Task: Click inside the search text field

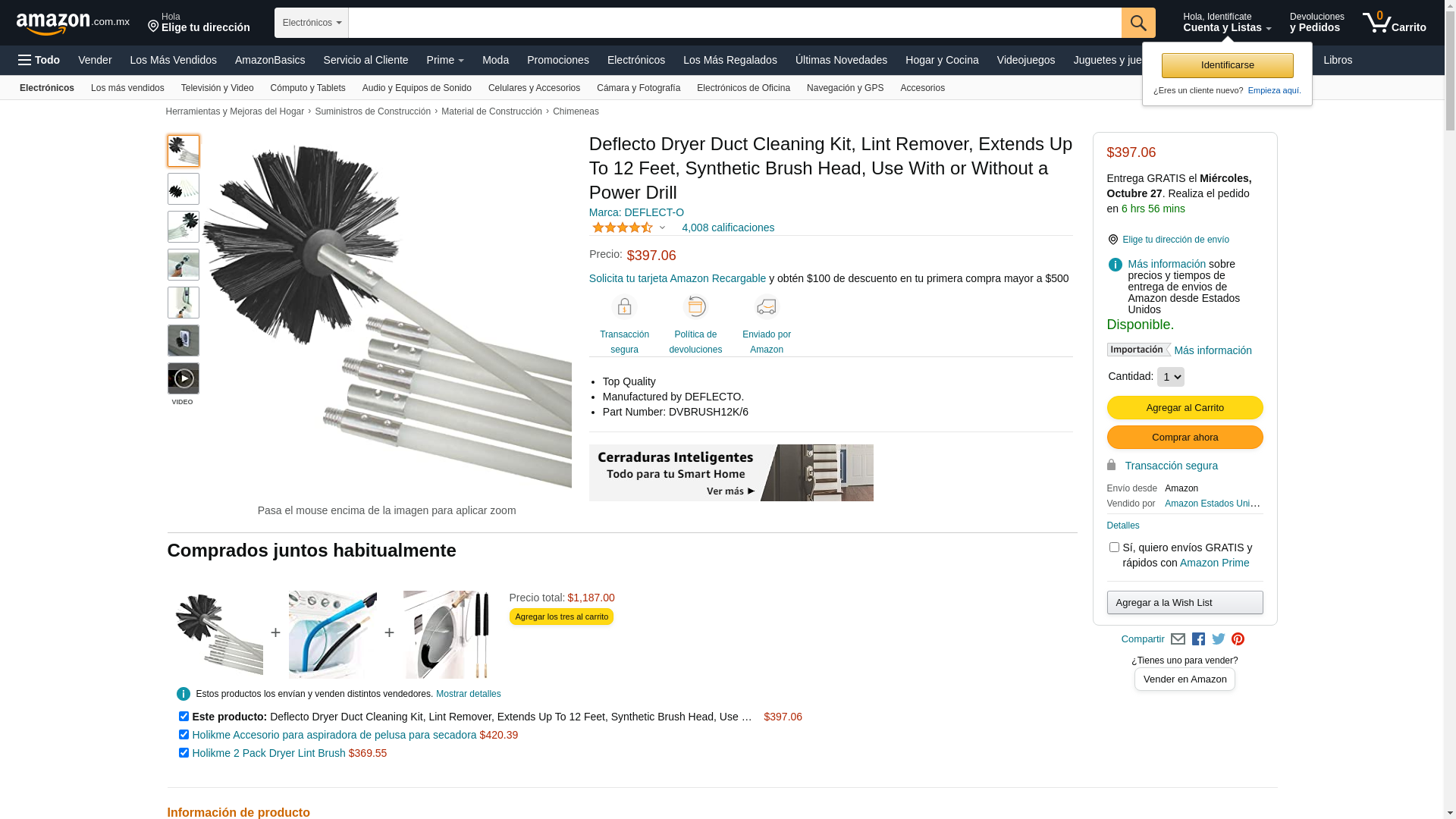Action: (735, 23)
